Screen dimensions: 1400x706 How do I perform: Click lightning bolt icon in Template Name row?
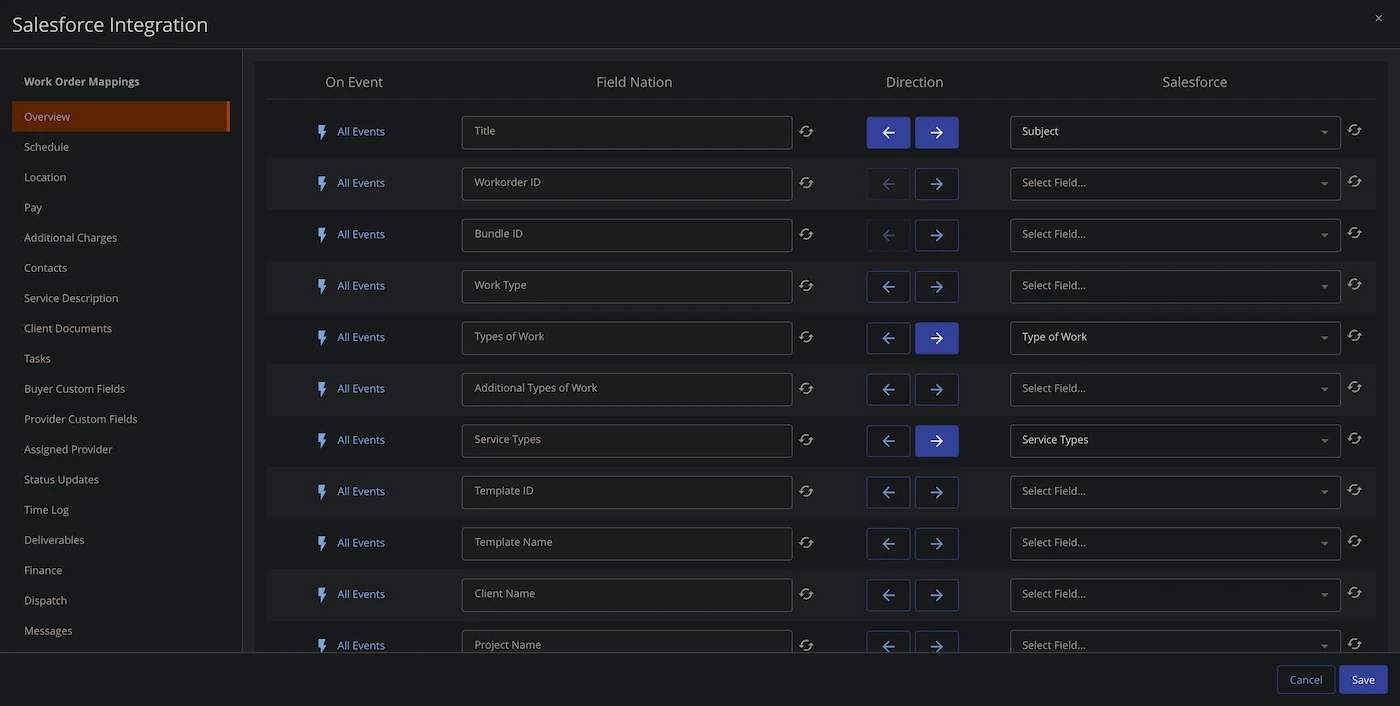(322, 544)
